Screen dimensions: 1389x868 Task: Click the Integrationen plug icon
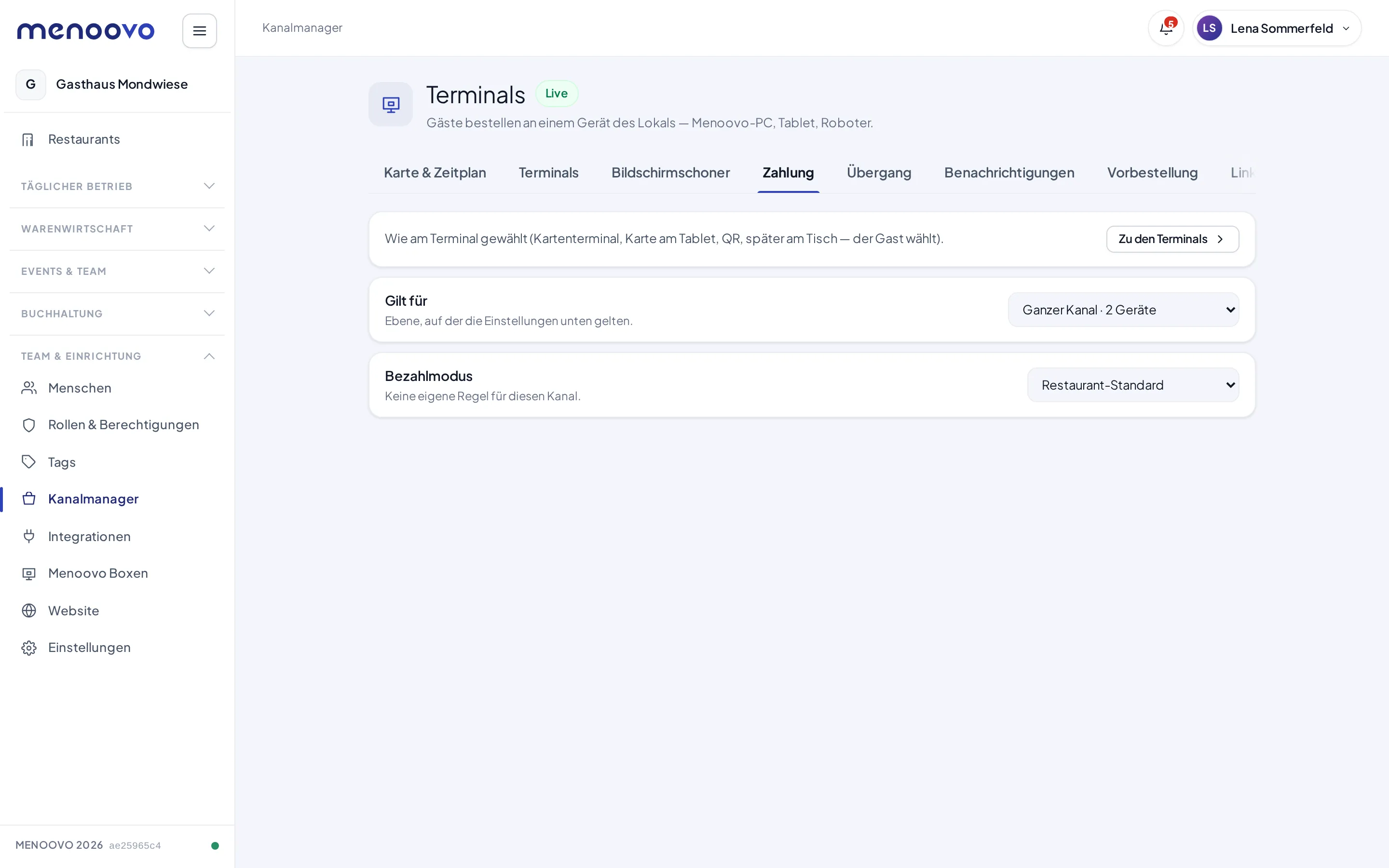coord(29,536)
